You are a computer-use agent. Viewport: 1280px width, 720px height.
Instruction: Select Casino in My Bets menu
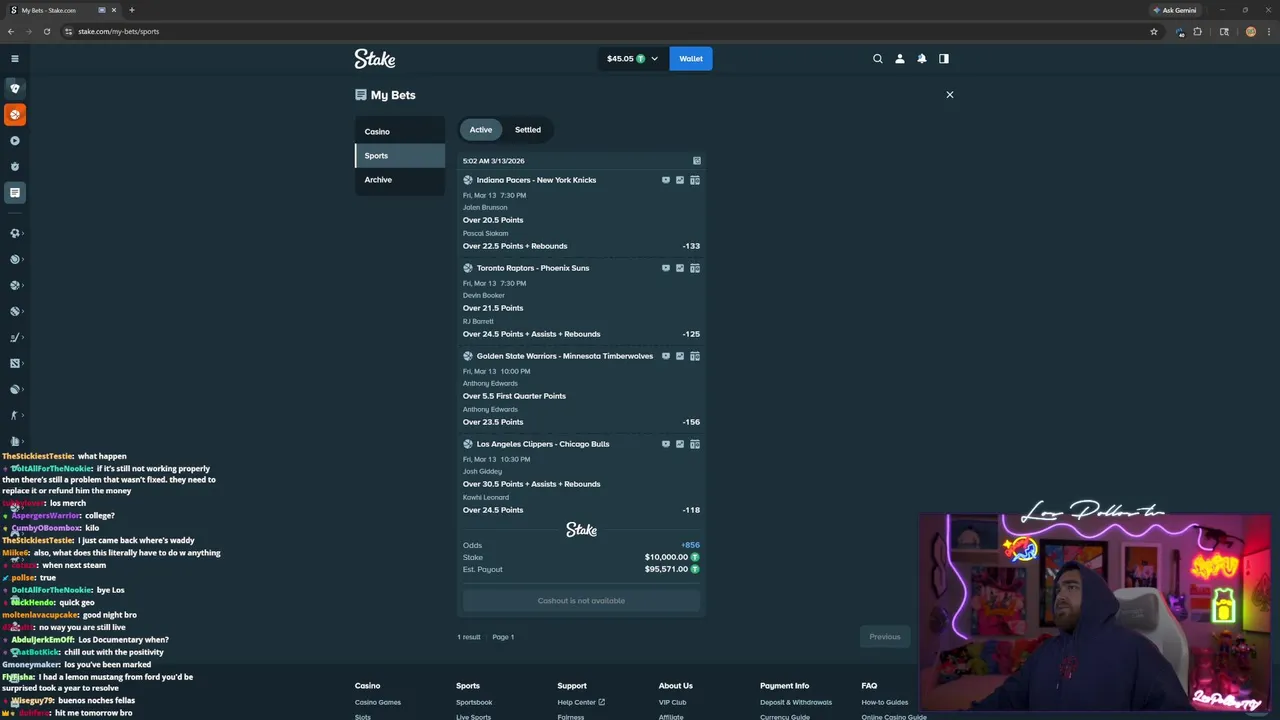[400, 132]
